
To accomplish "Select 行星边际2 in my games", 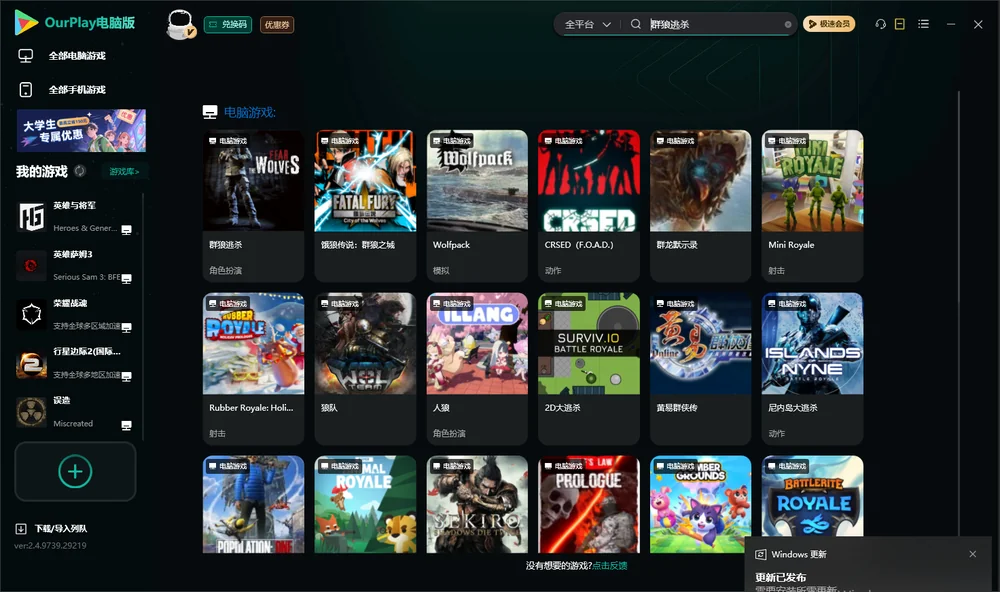I will [75, 364].
